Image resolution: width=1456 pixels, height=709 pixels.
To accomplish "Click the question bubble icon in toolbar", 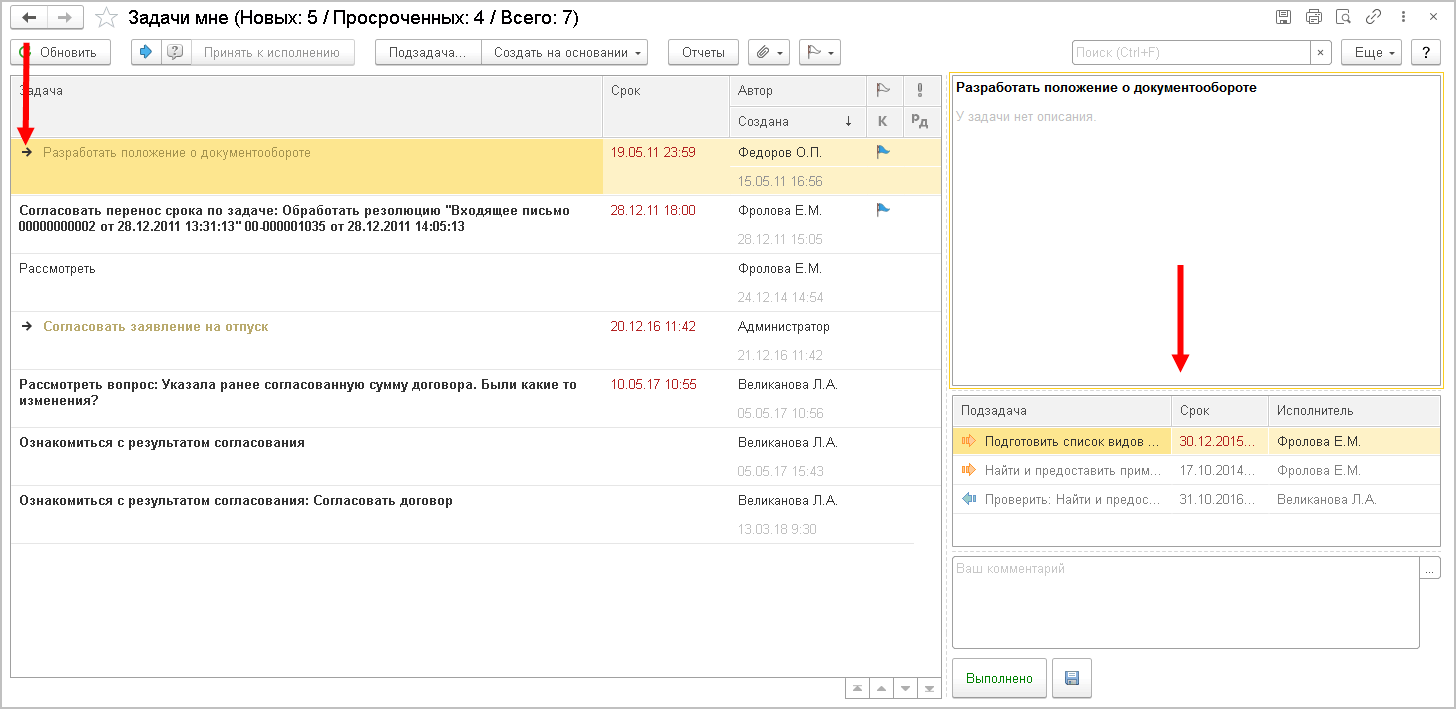I will 175,52.
